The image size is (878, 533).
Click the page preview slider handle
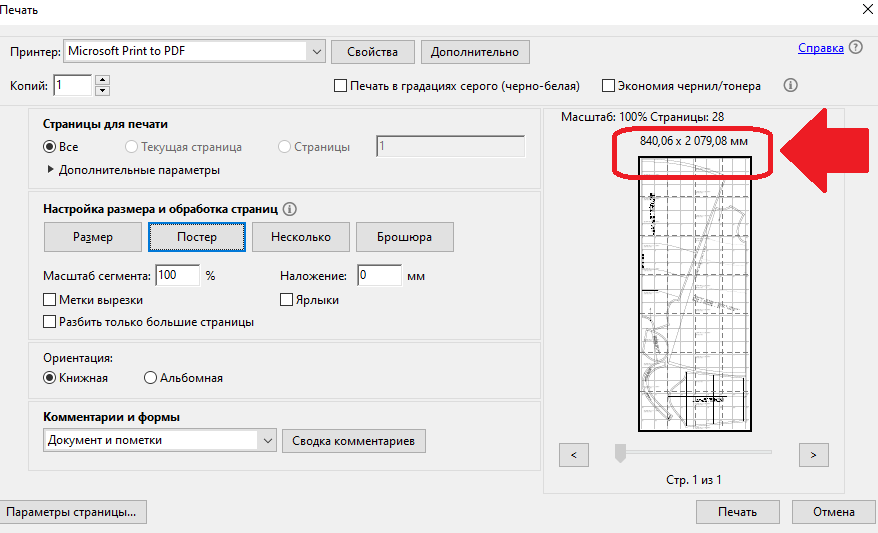click(x=620, y=453)
